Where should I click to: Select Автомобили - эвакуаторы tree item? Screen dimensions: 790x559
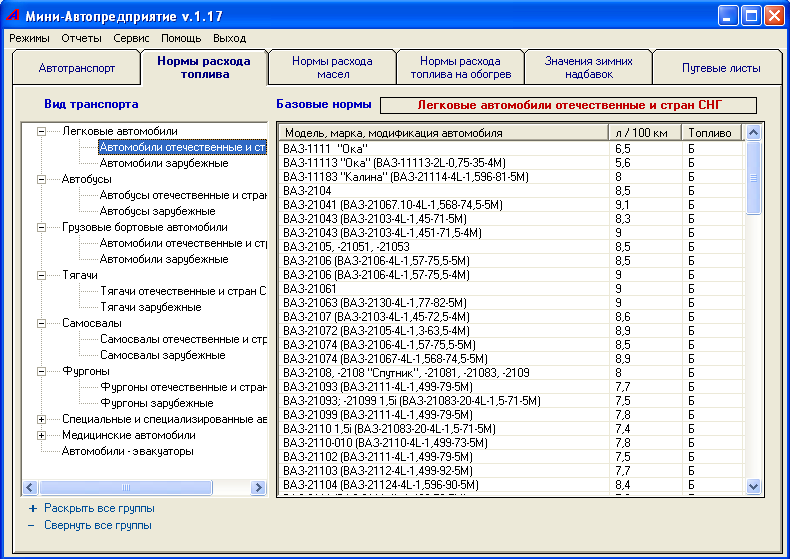pyautogui.click(x=127, y=451)
